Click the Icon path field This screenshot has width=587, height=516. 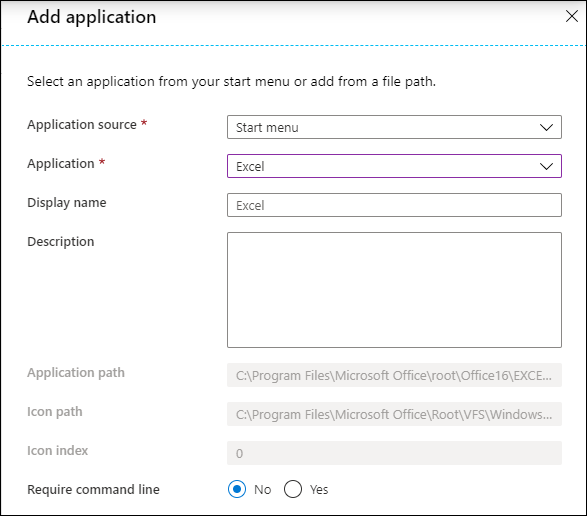point(394,414)
